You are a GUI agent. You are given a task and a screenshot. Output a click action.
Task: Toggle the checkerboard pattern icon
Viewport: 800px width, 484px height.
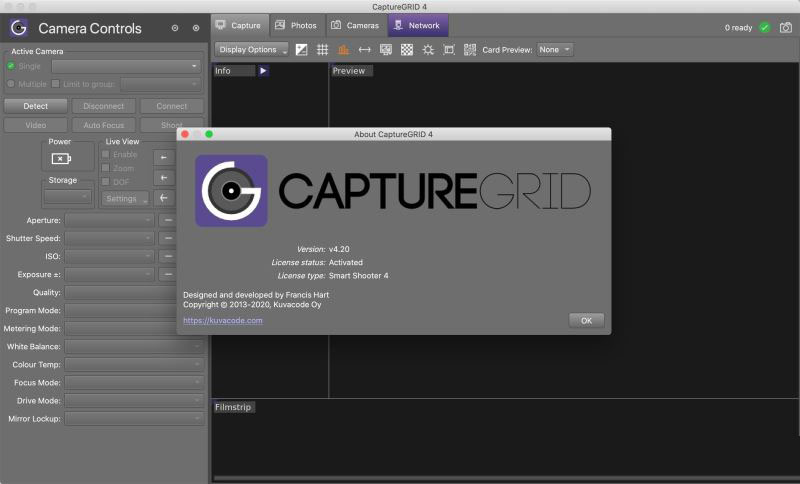(407, 49)
